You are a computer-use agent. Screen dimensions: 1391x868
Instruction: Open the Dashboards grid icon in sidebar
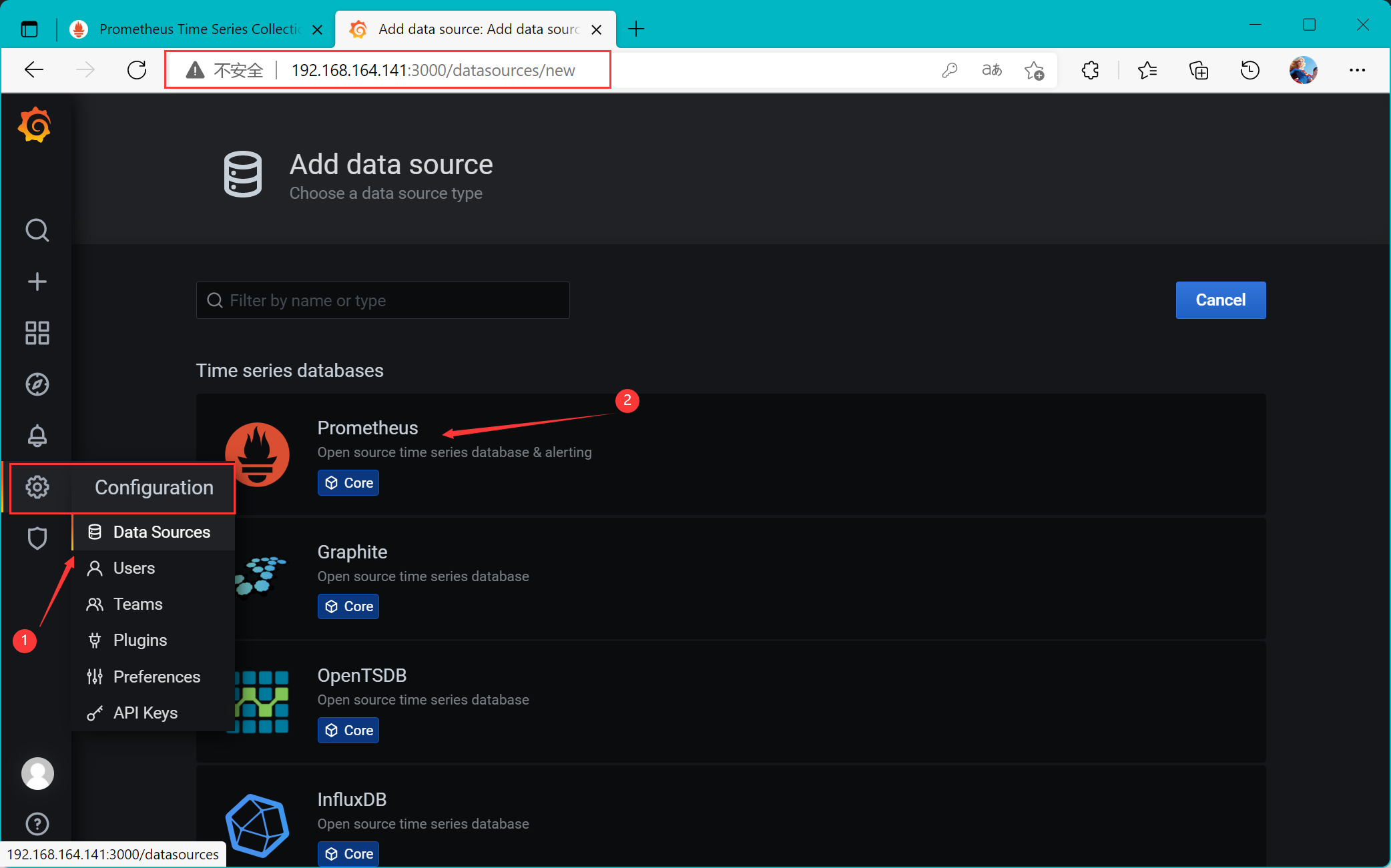pos(37,333)
